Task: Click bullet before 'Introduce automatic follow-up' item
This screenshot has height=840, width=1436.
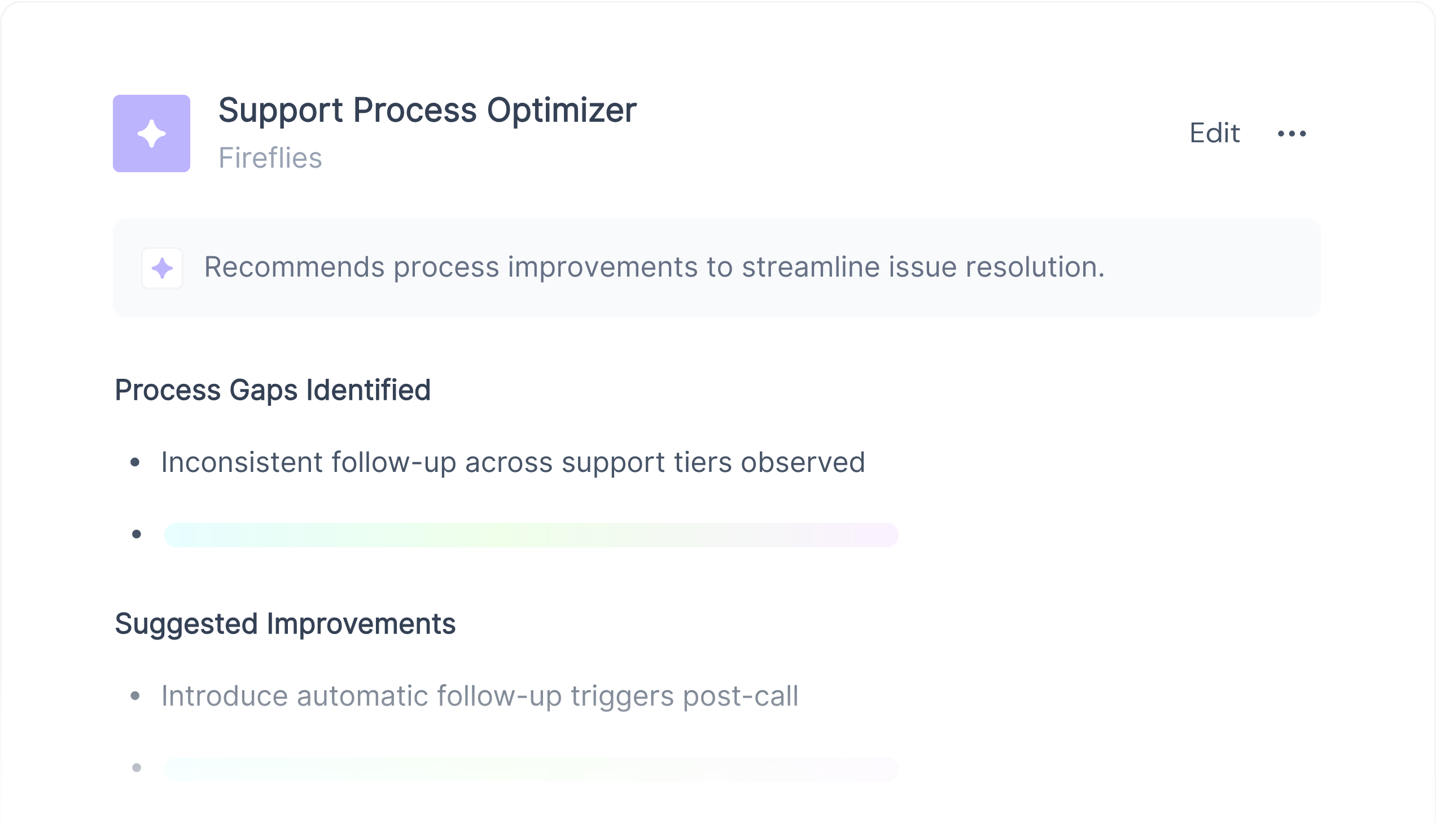Action: click(135, 696)
